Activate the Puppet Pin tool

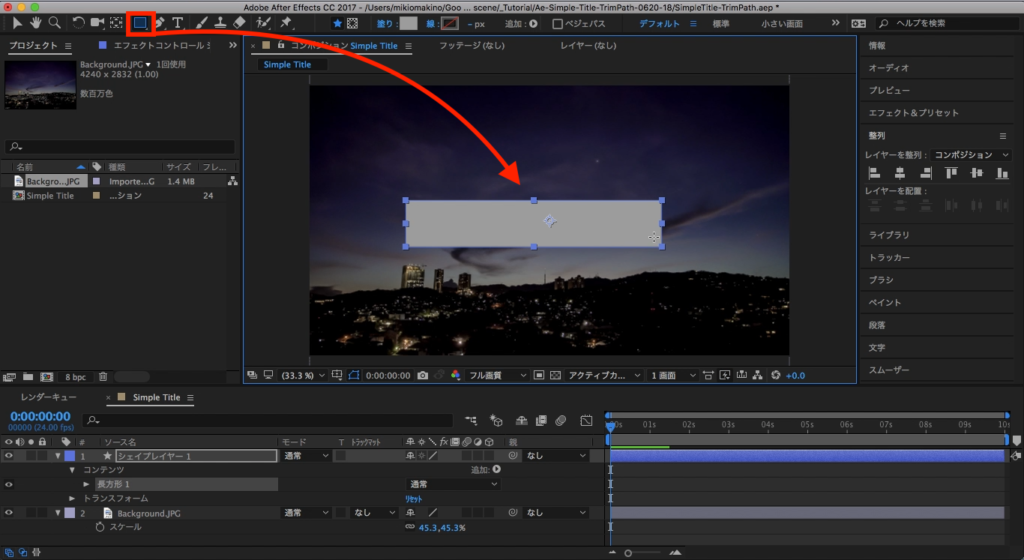(287, 22)
